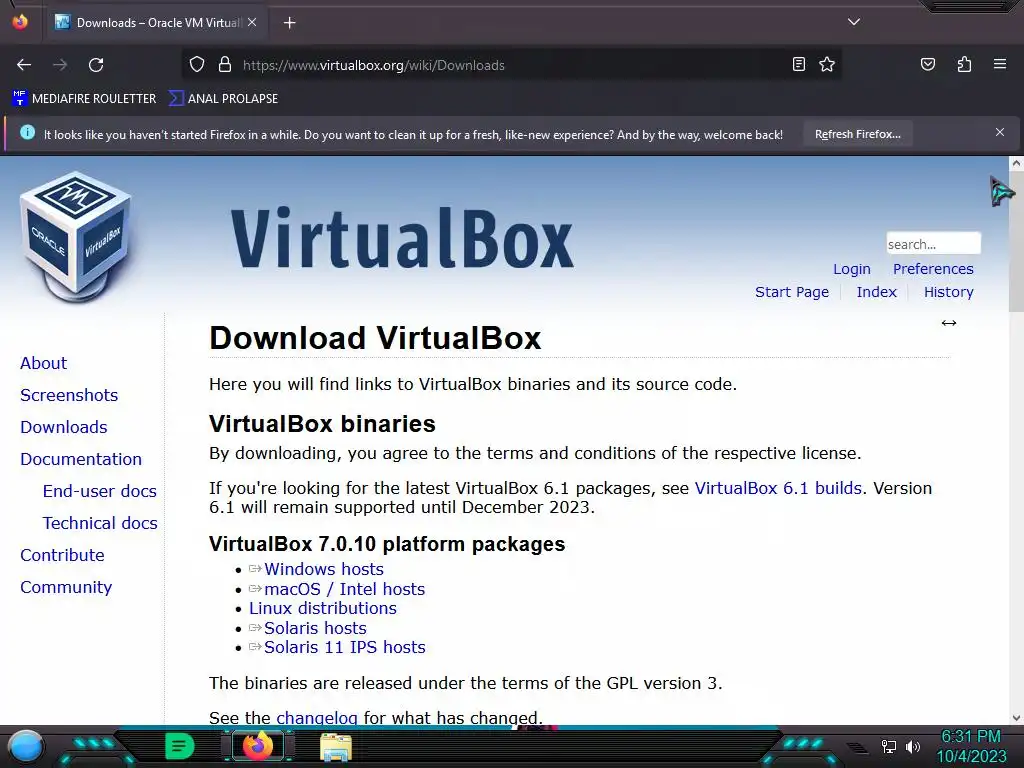Open the changelog link
This screenshot has height=768, width=1024.
pyautogui.click(x=317, y=718)
